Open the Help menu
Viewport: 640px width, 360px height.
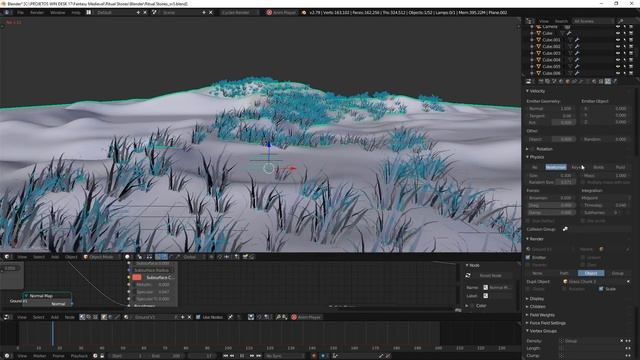[76, 13]
